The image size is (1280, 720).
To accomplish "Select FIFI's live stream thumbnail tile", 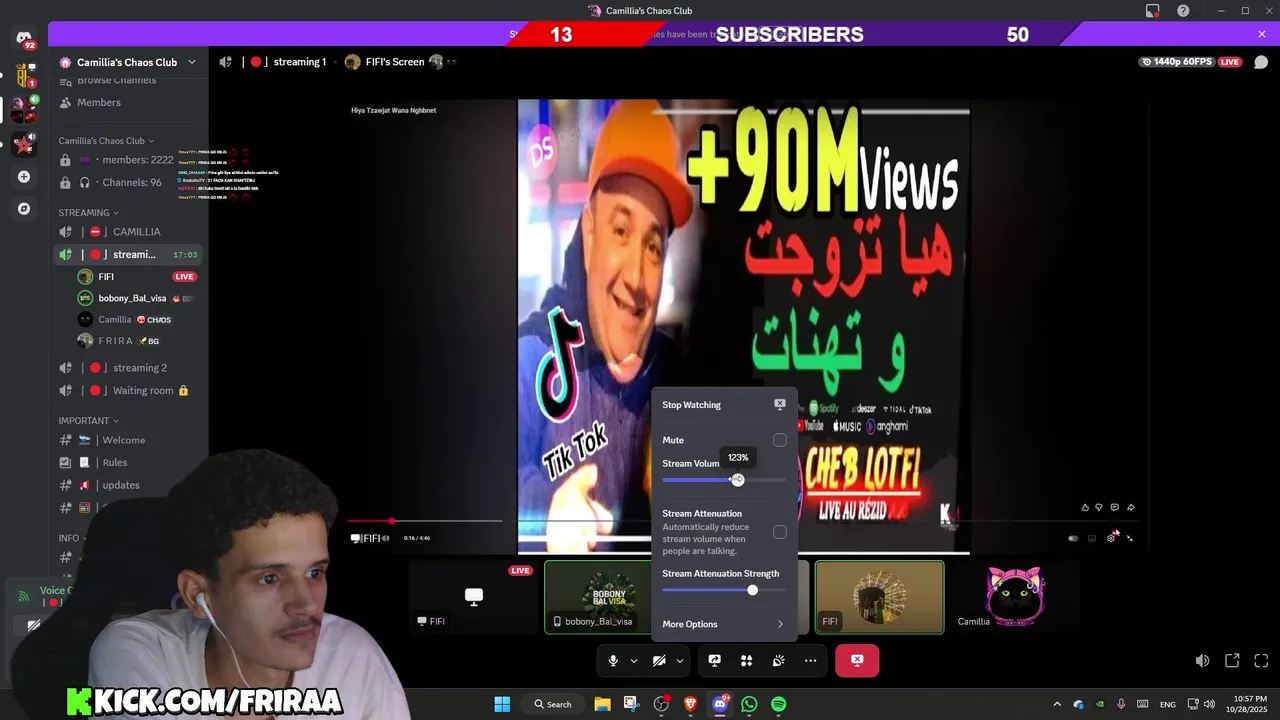I will point(474,597).
